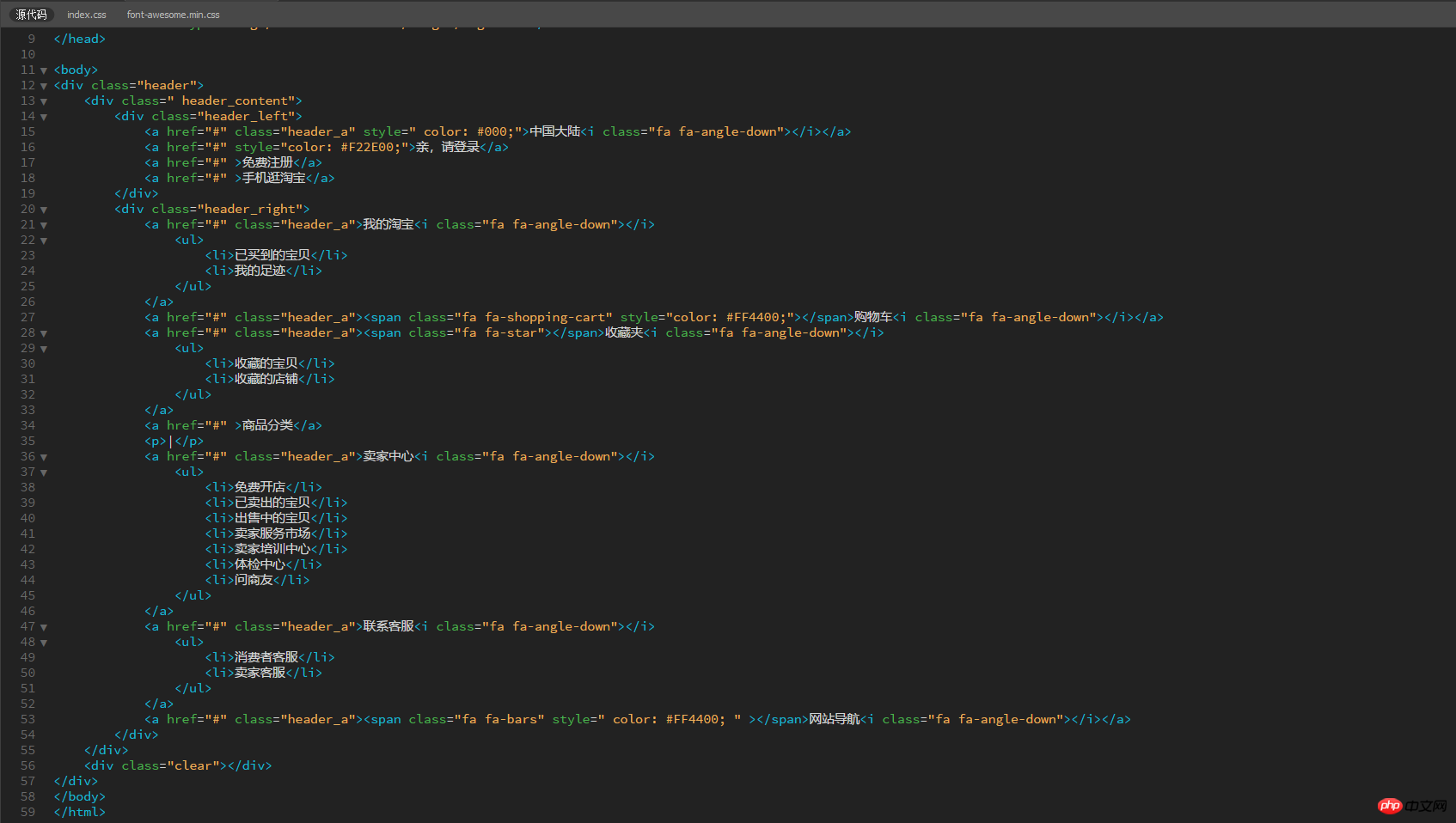Click the color value #000 on line 15
1456x823 pixels.
(492, 131)
